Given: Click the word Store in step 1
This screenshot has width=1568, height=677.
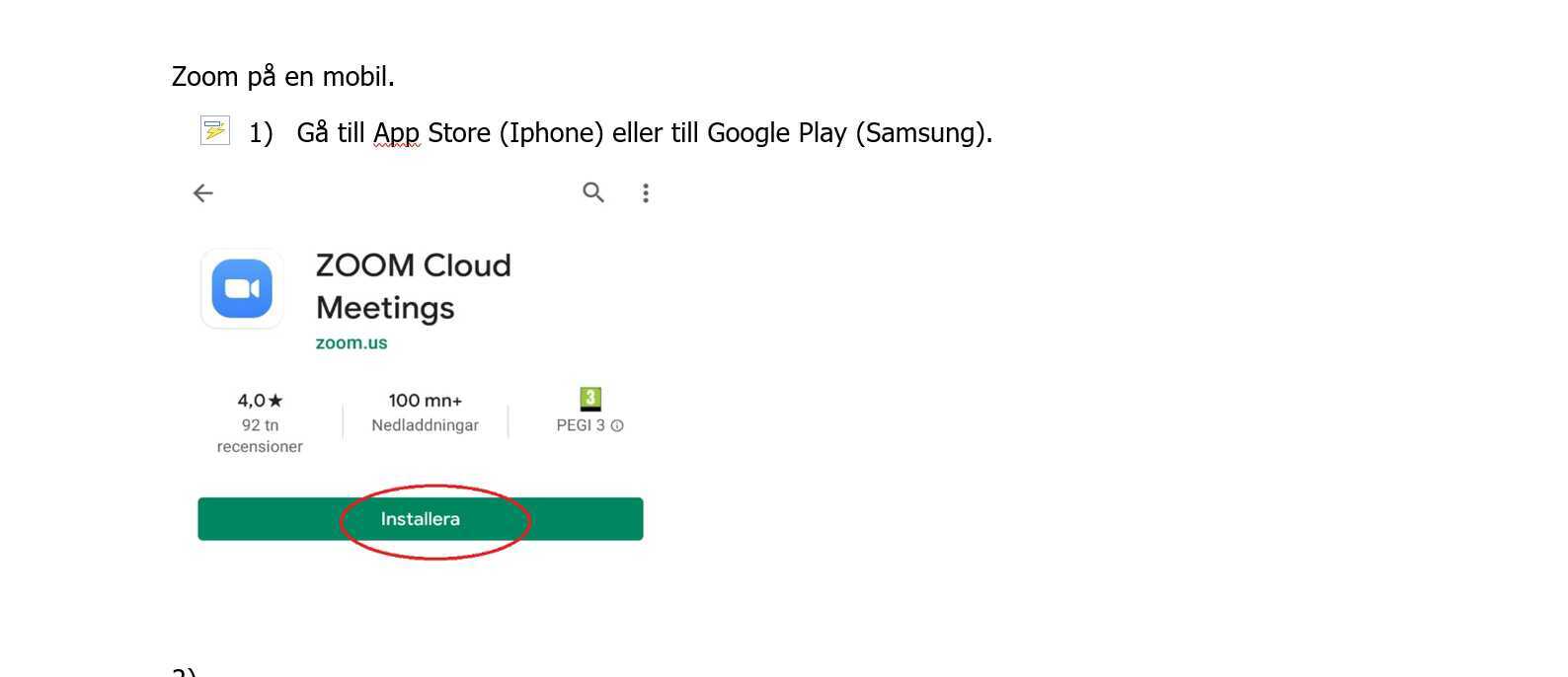Looking at the screenshot, I should [459, 133].
